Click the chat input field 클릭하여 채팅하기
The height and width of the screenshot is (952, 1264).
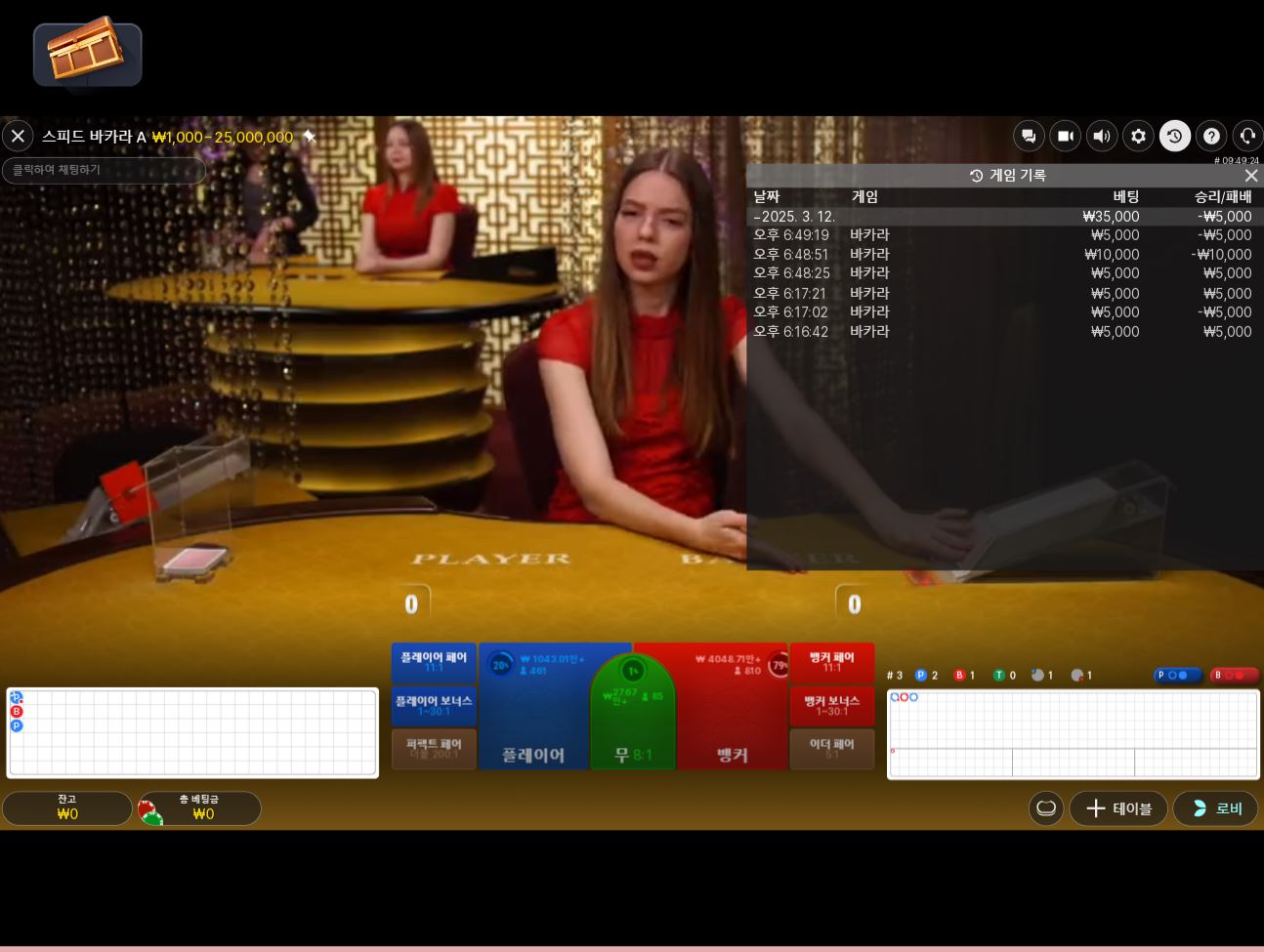(x=104, y=170)
